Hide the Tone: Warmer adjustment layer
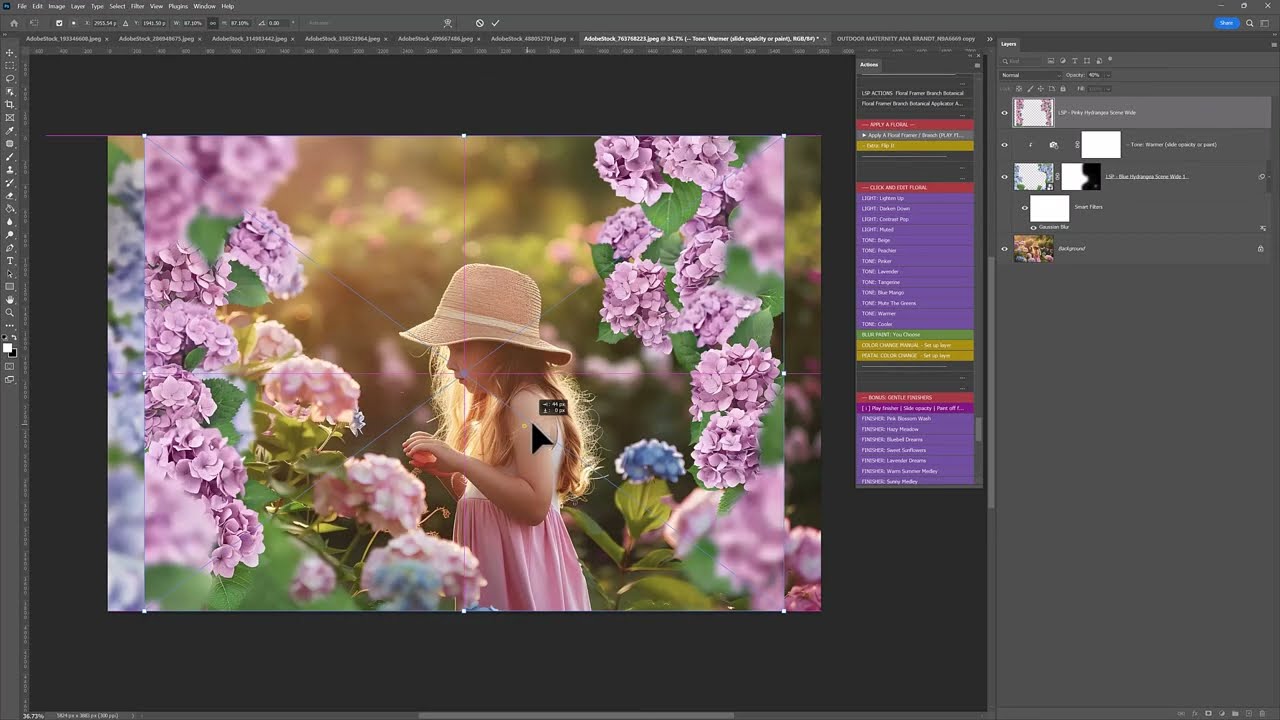This screenshot has height=720, width=1280. pos(1005,145)
